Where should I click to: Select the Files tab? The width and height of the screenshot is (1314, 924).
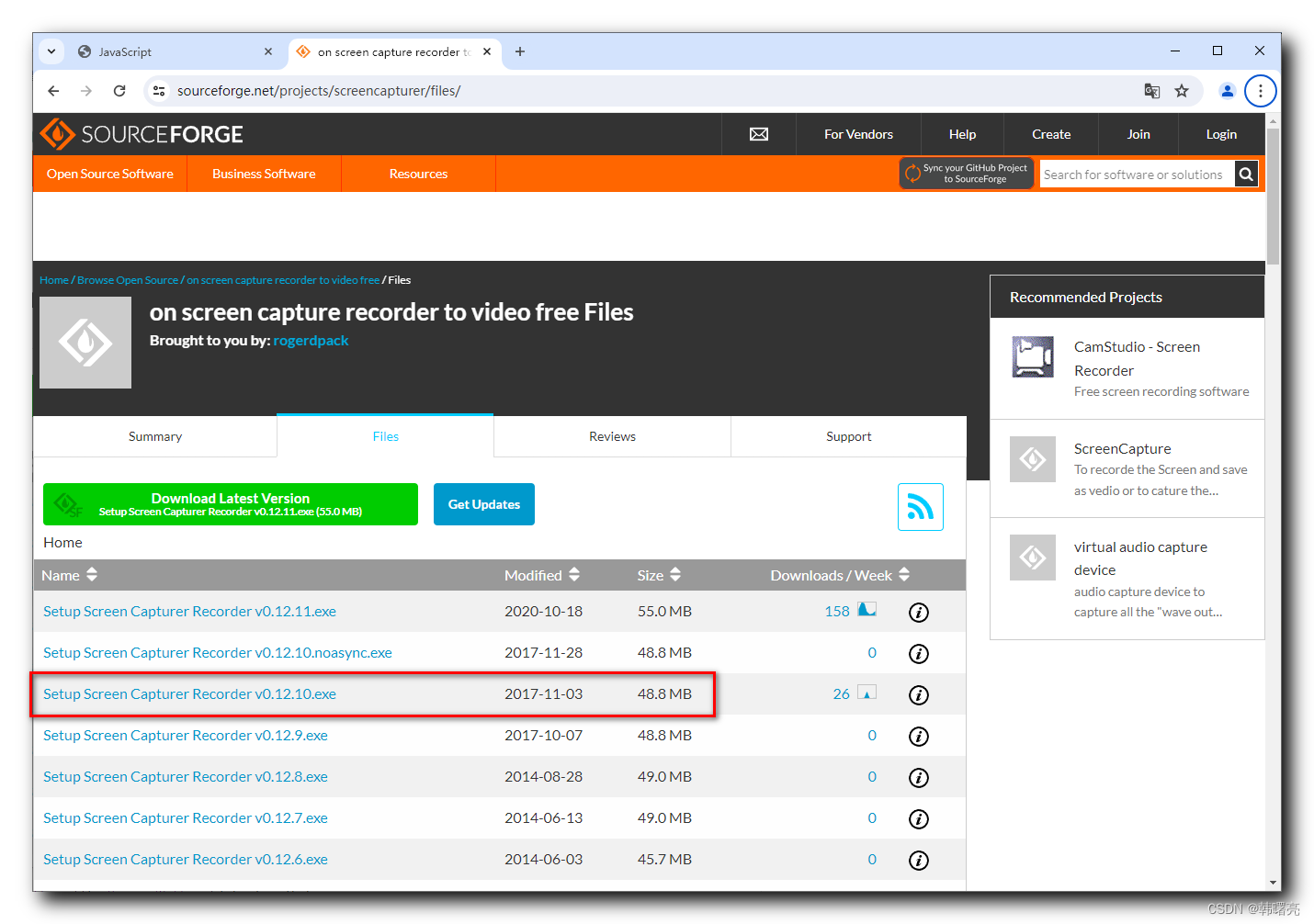(386, 436)
